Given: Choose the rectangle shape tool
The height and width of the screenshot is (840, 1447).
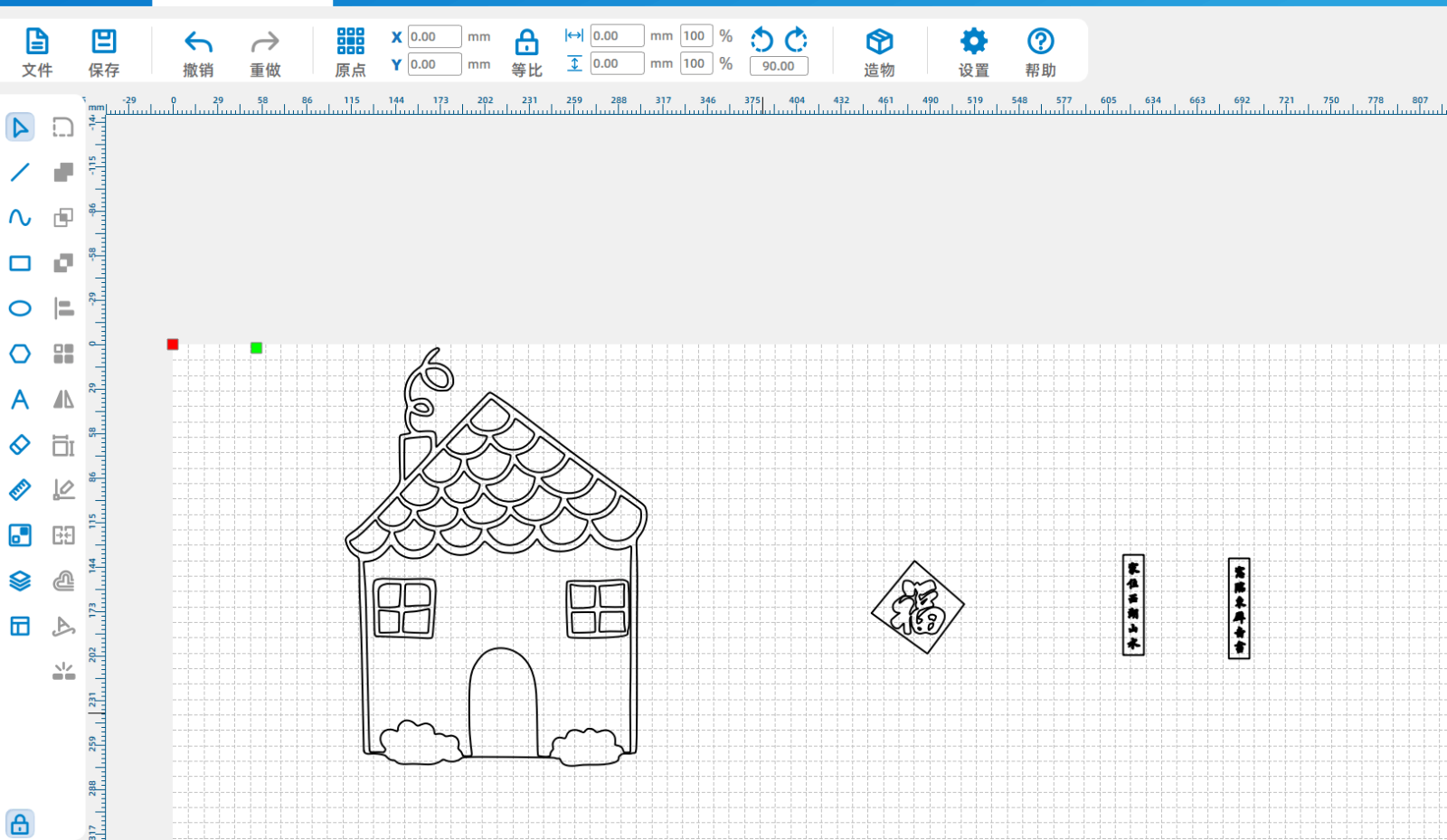Looking at the screenshot, I should tap(20, 263).
